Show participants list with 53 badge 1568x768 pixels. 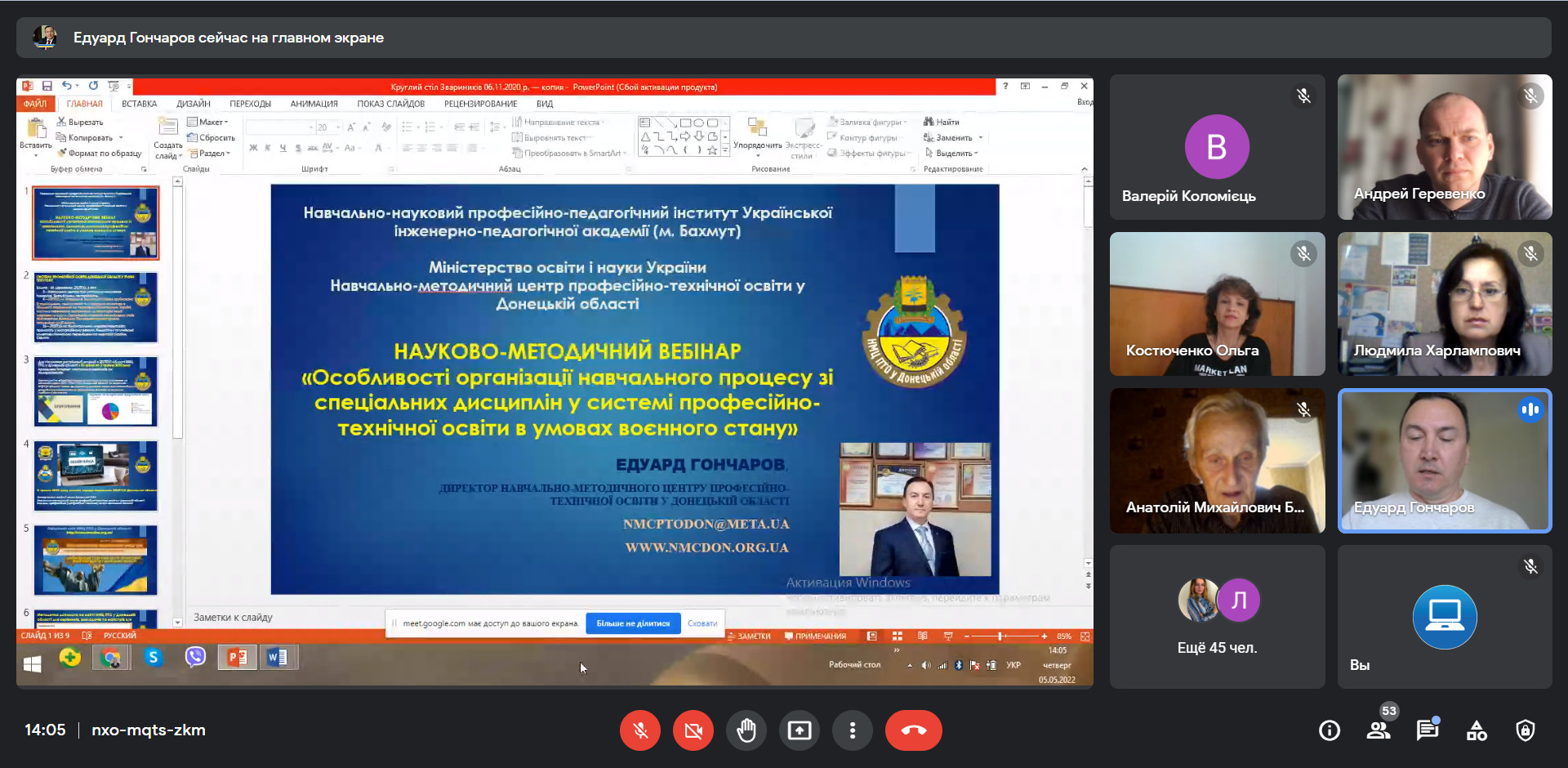(1379, 730)
